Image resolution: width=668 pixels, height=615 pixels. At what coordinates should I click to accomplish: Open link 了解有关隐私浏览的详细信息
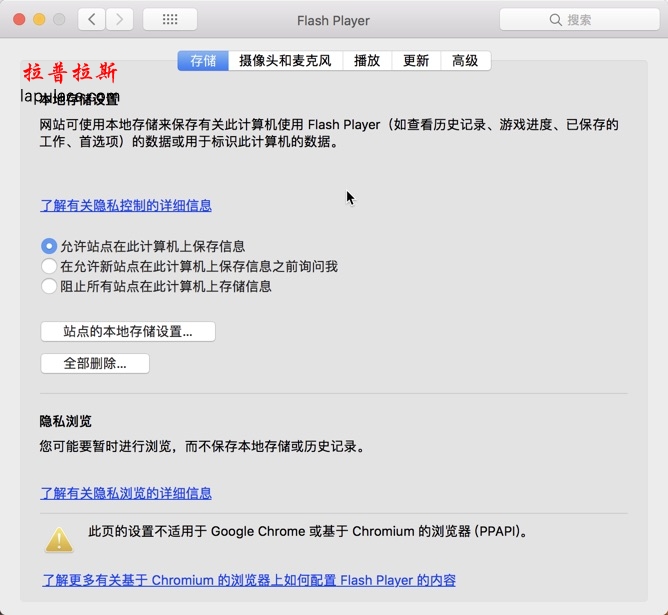(x=126, y=493)
